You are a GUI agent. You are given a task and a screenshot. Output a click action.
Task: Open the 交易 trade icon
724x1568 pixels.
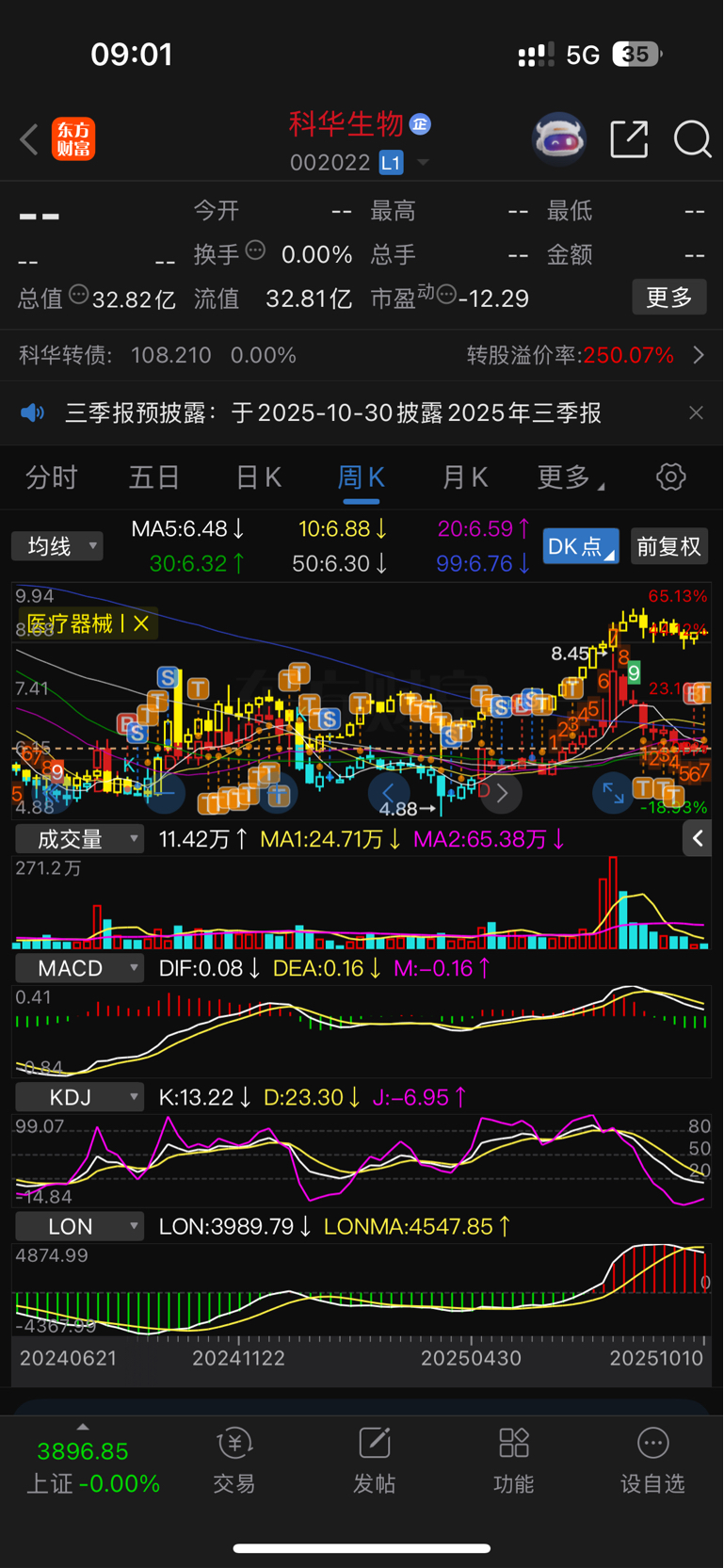click(x=234, y=1462)
